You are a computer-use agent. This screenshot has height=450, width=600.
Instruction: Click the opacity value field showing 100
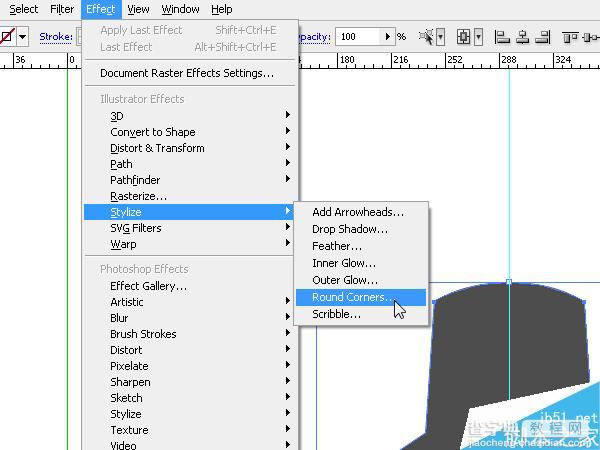click(359, 37)
